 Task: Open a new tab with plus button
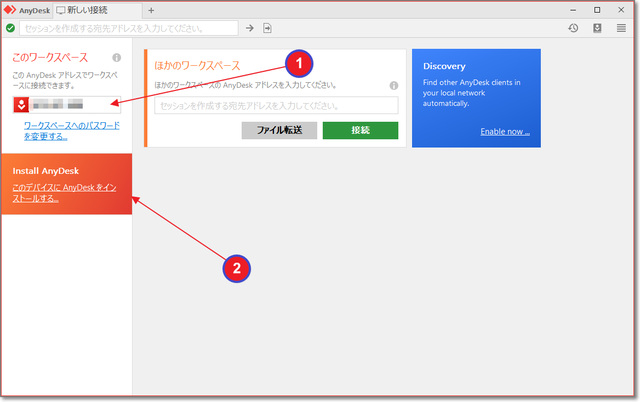click(151, 10)
